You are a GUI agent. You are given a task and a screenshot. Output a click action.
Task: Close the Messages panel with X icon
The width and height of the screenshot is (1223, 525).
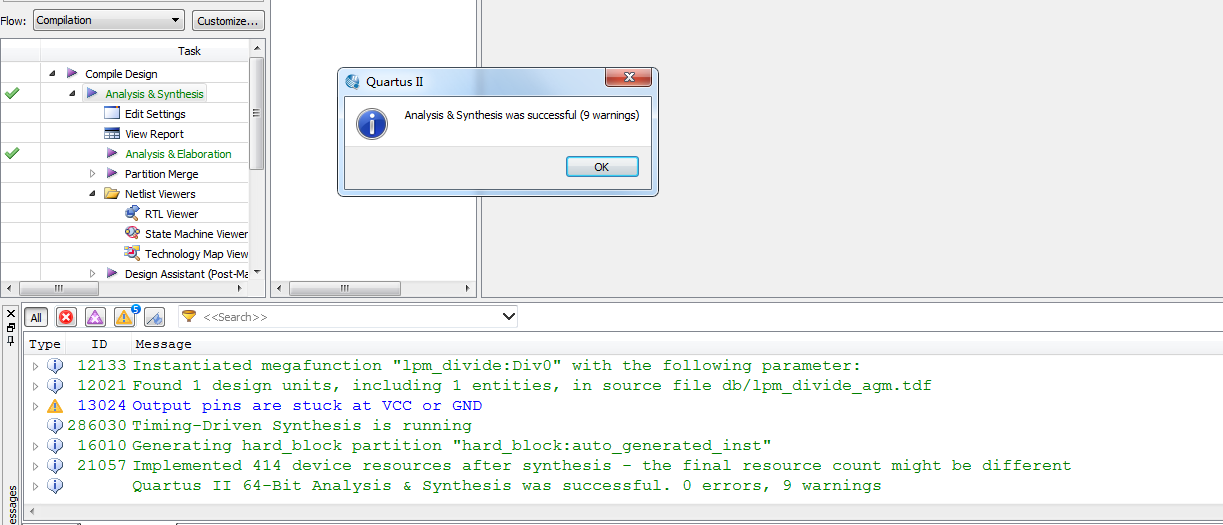[11, 313]
